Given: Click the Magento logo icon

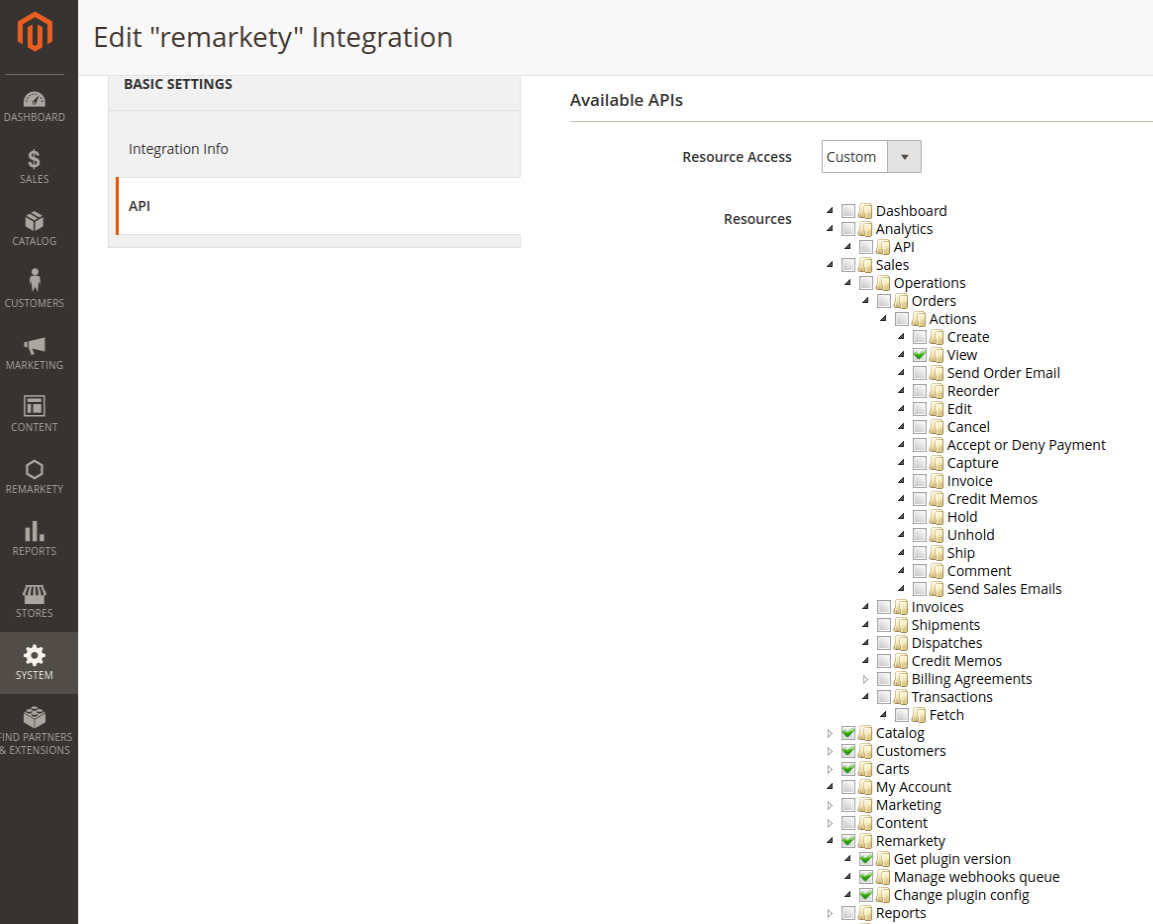Looking at the screenshot, I should (35, 32).
